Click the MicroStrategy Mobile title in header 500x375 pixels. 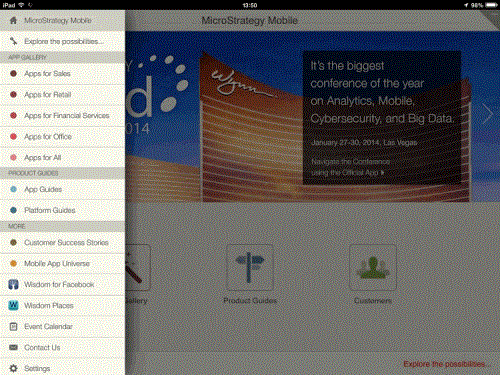[250, 20]
